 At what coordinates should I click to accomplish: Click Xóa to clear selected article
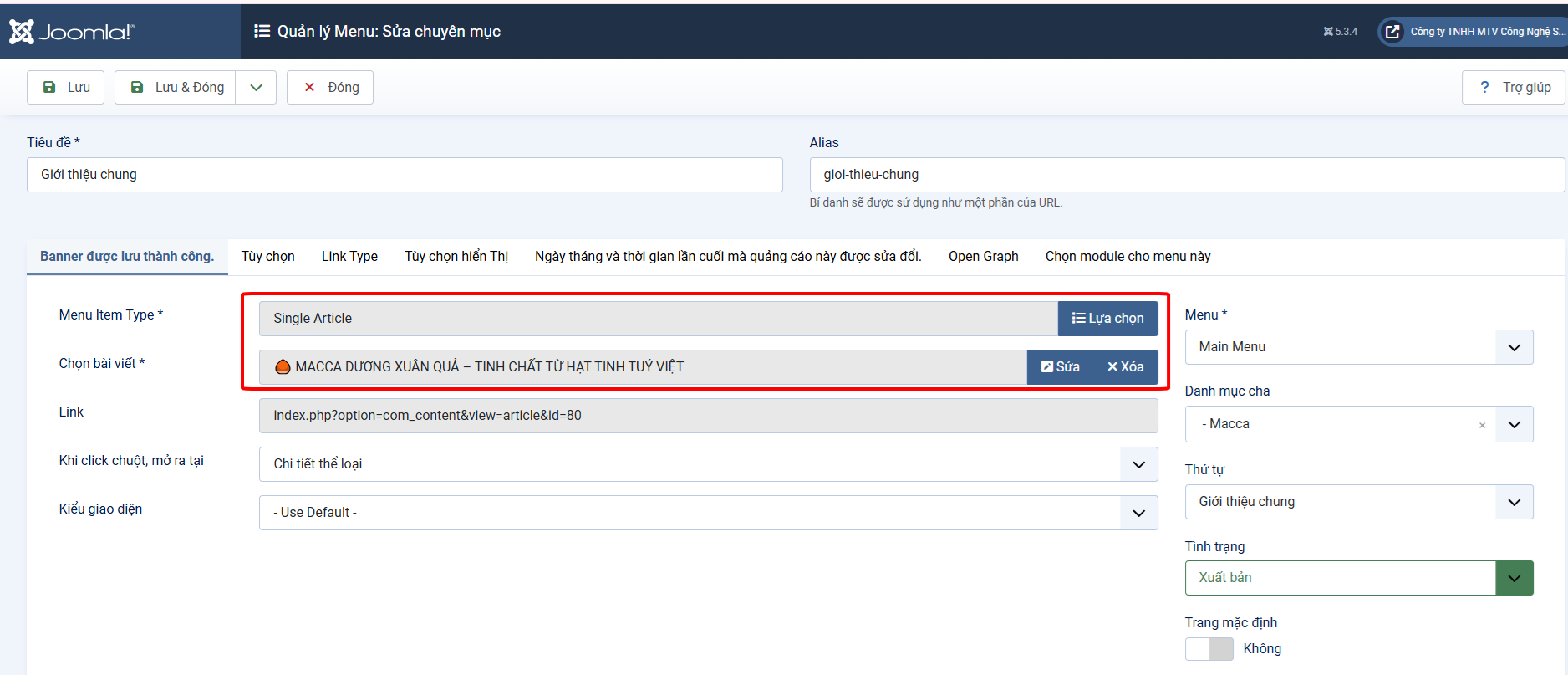(1125, 367)
